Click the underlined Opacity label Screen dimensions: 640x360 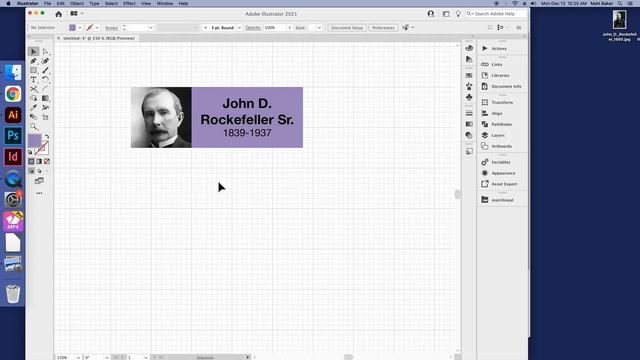click(253, 28)
